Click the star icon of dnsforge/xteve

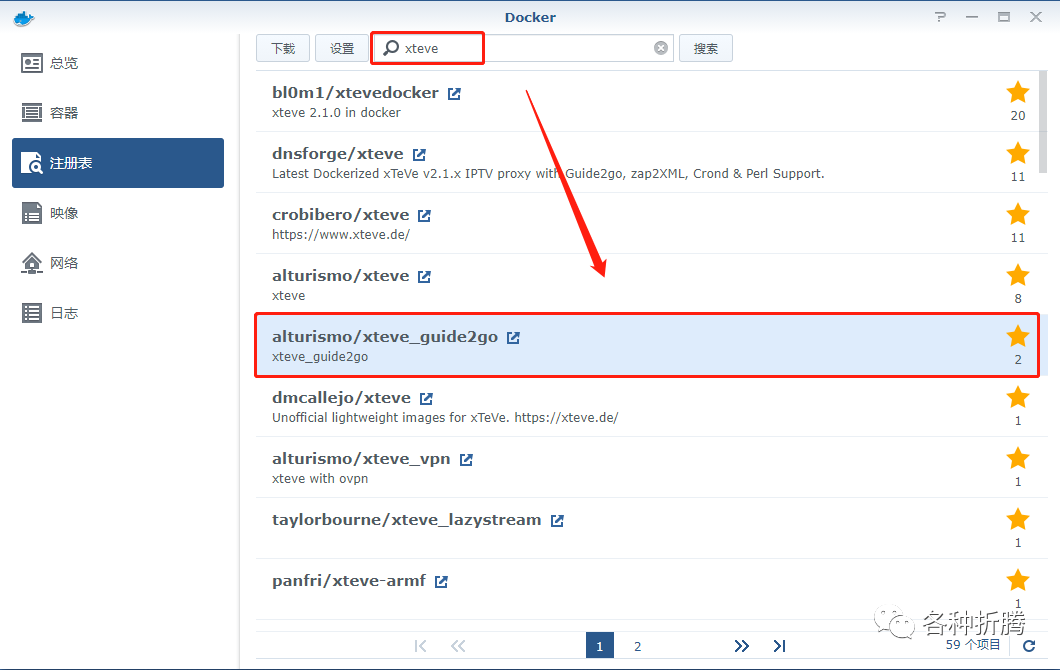1017,153
